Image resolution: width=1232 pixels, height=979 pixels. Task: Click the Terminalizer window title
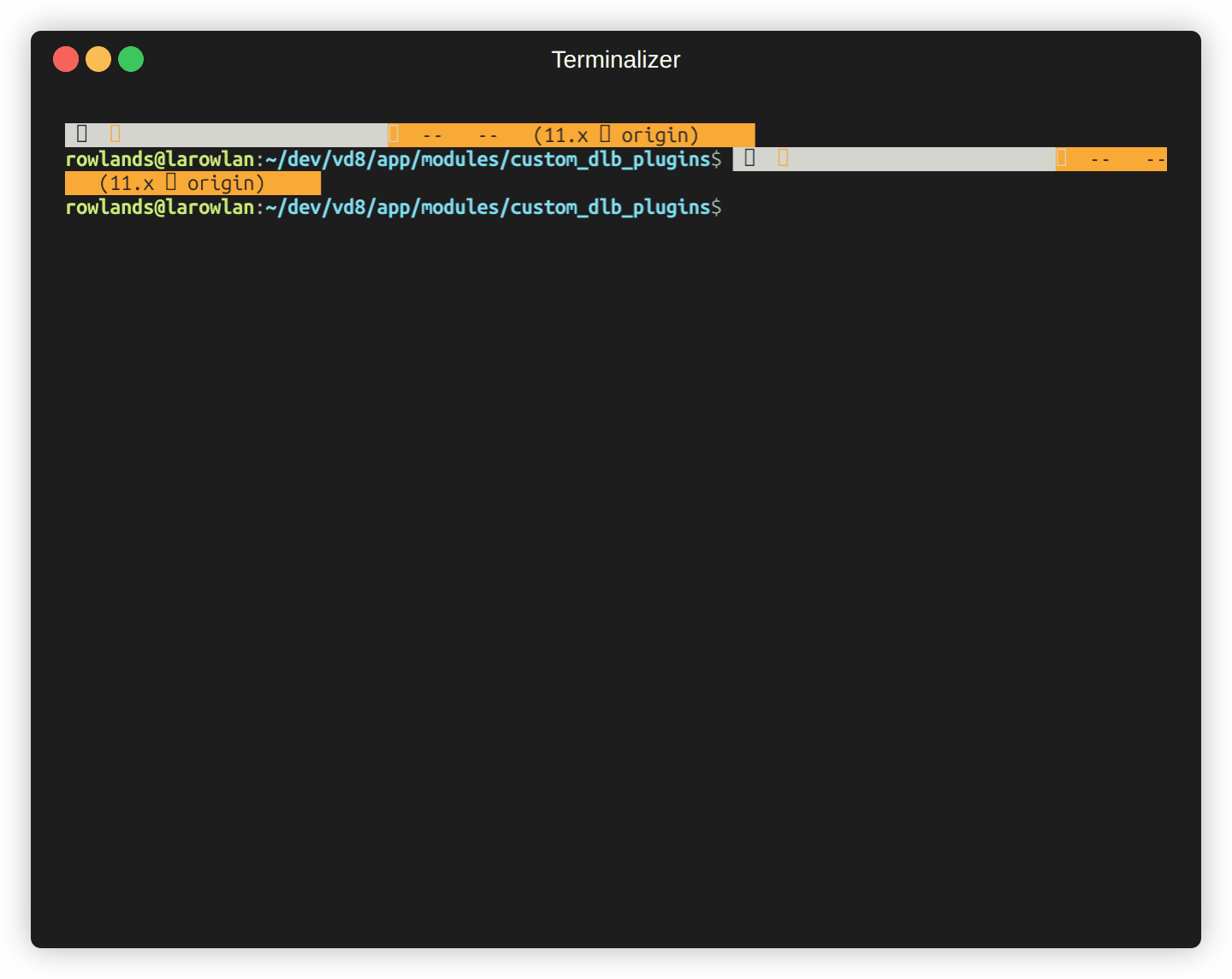point(616,60)
